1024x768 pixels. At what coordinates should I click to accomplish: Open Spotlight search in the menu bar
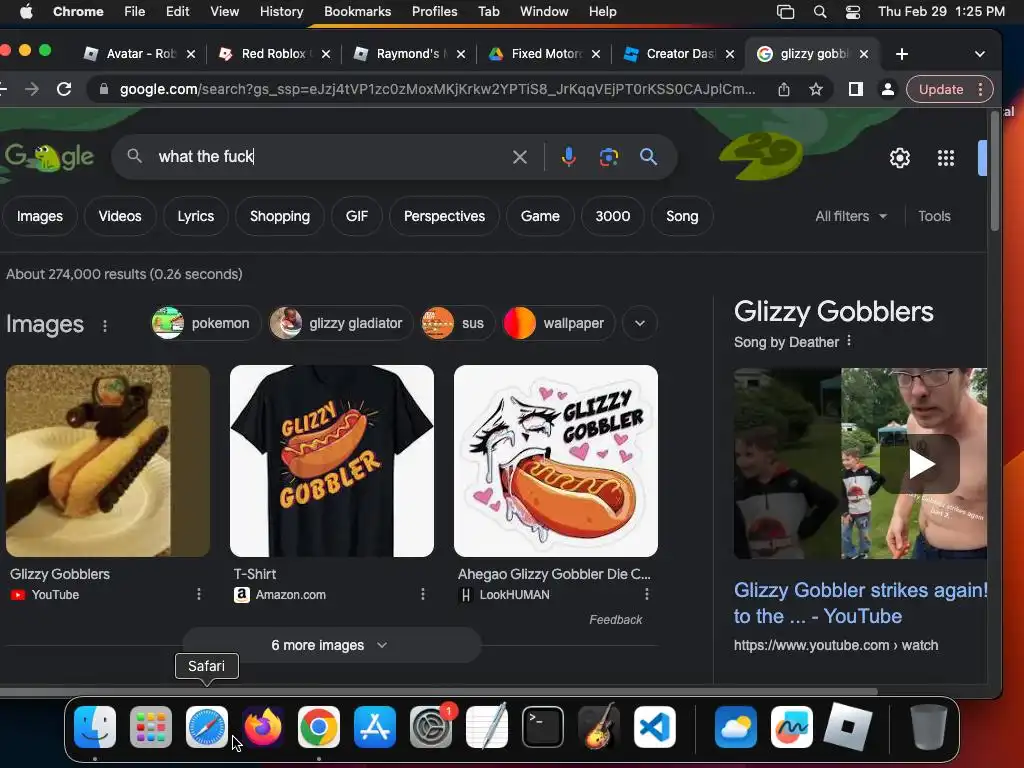820,12
